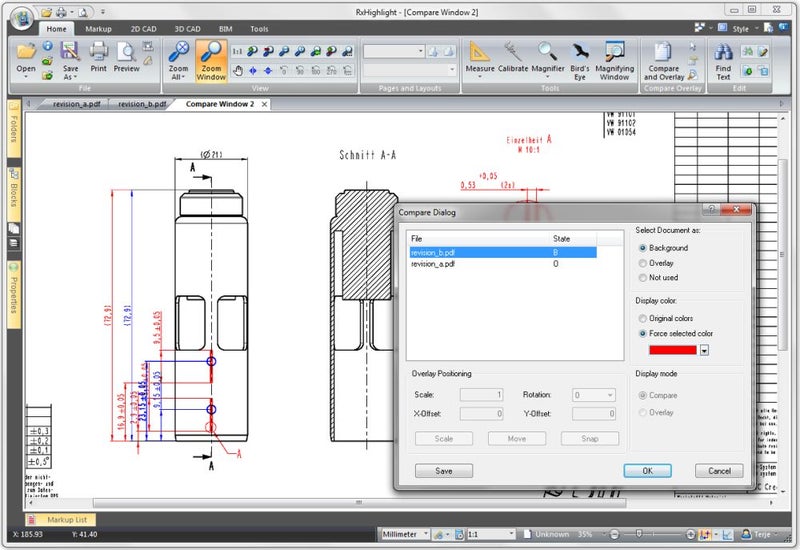800x550 pixels.
Task: Open the revision_b.pdf document tab
Action: (x=142, y=104)
